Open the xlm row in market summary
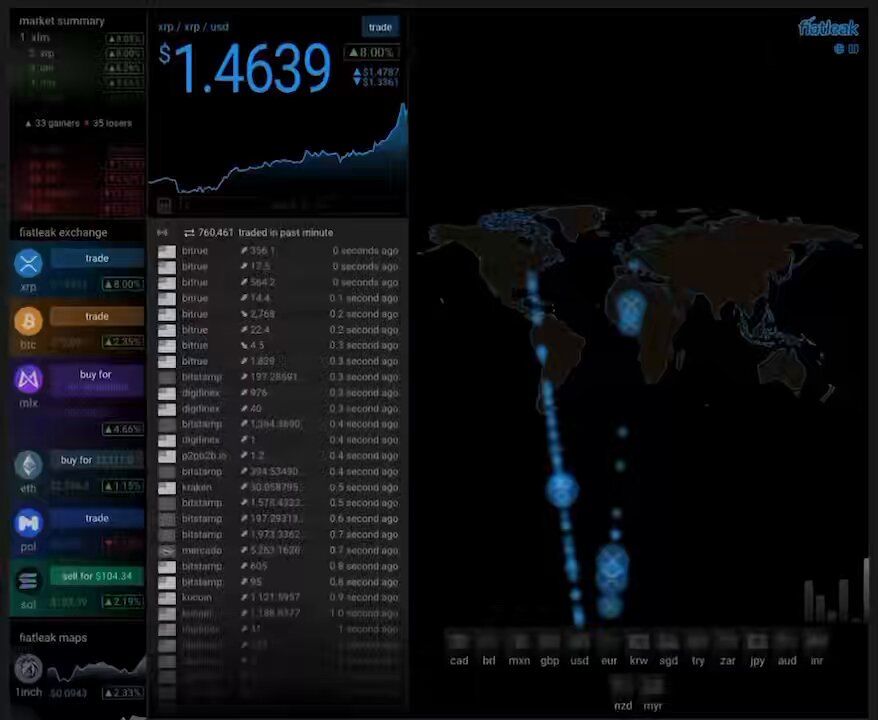Image resolution: width=878 pixels, height=720 pixels. click(81, 38)
